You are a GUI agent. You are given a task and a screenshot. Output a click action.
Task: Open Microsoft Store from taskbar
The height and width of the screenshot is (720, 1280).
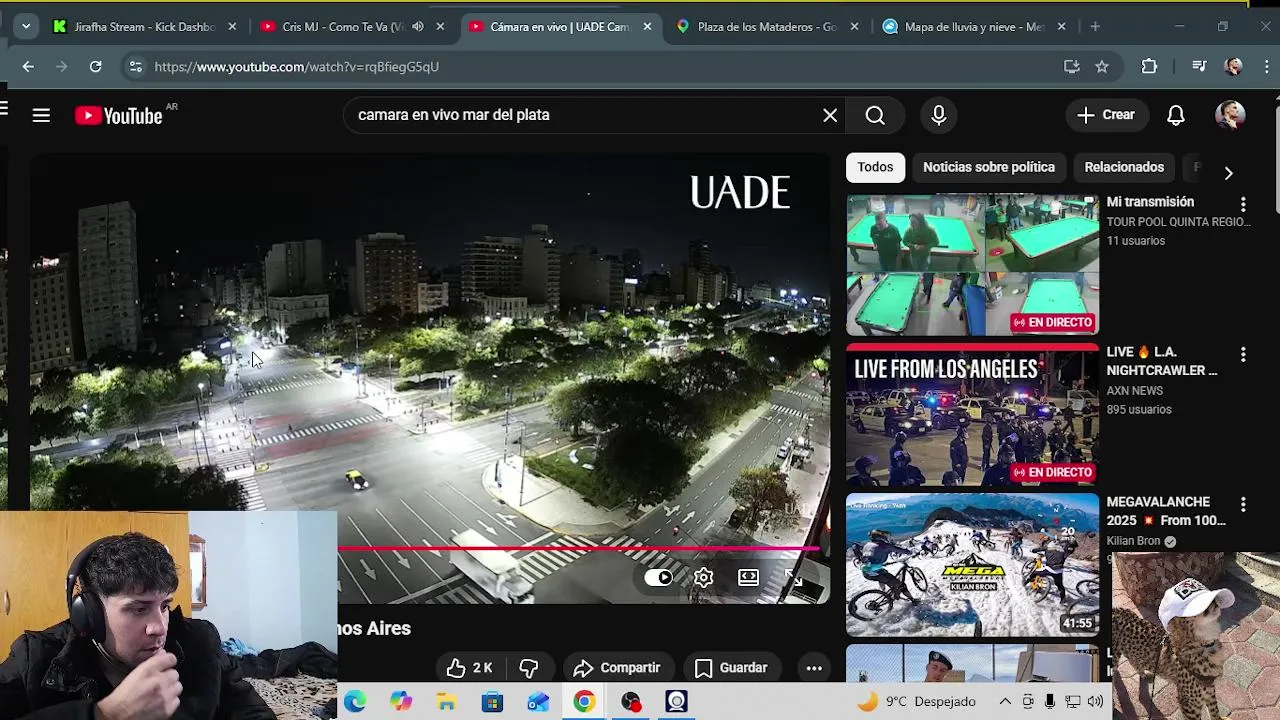pyautogui.click(x=492, y=702)
